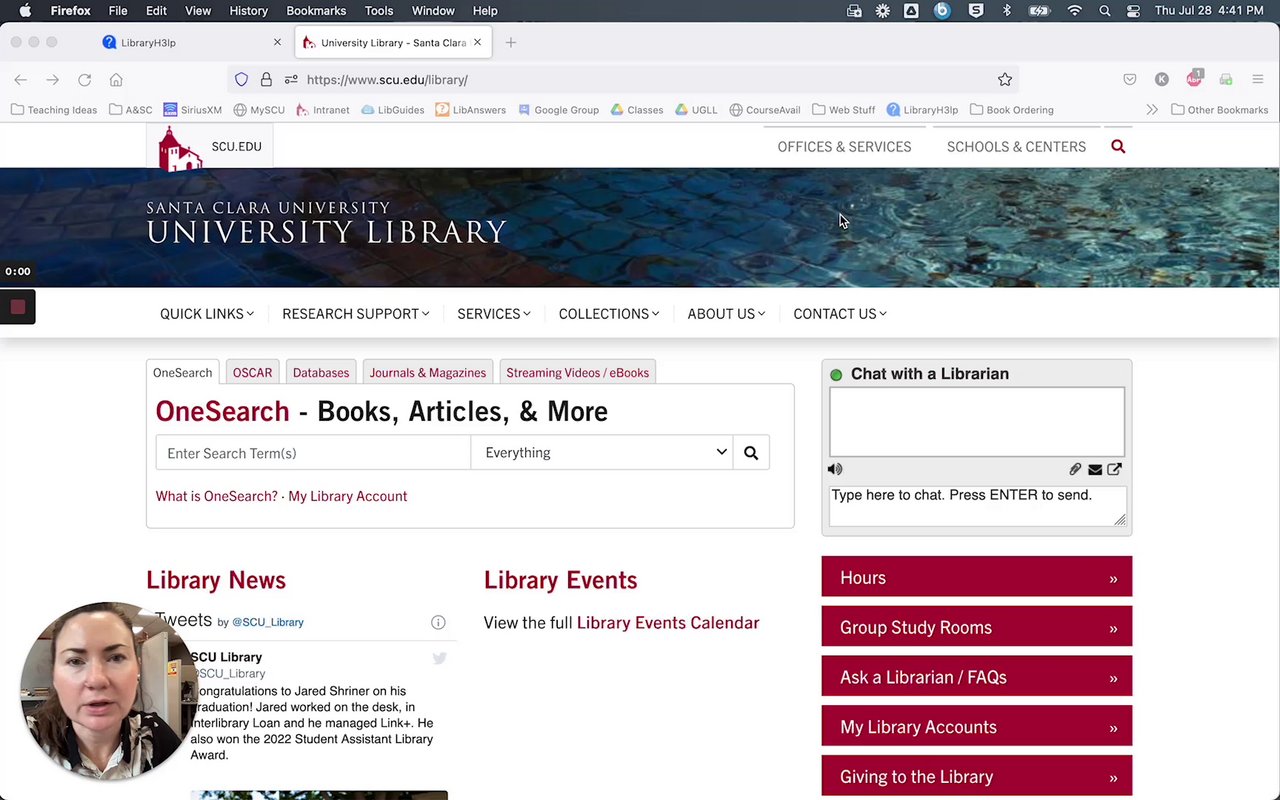1280x800 pixels.
Task: Click the Enter Search Term(s) field
Action: point(313,453)
